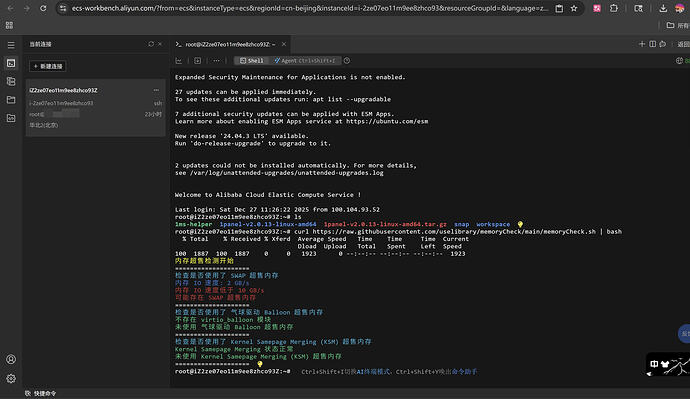Open the 快捷命令 quick commands bar
The image size is (690, 399).
[40, 393]
